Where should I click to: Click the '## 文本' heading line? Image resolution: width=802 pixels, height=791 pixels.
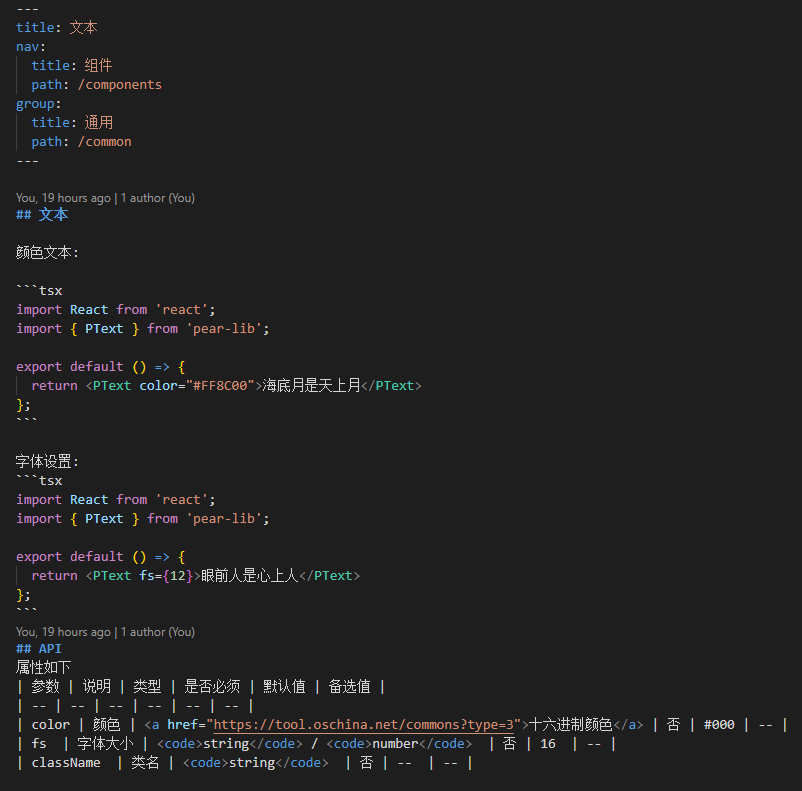42,214
